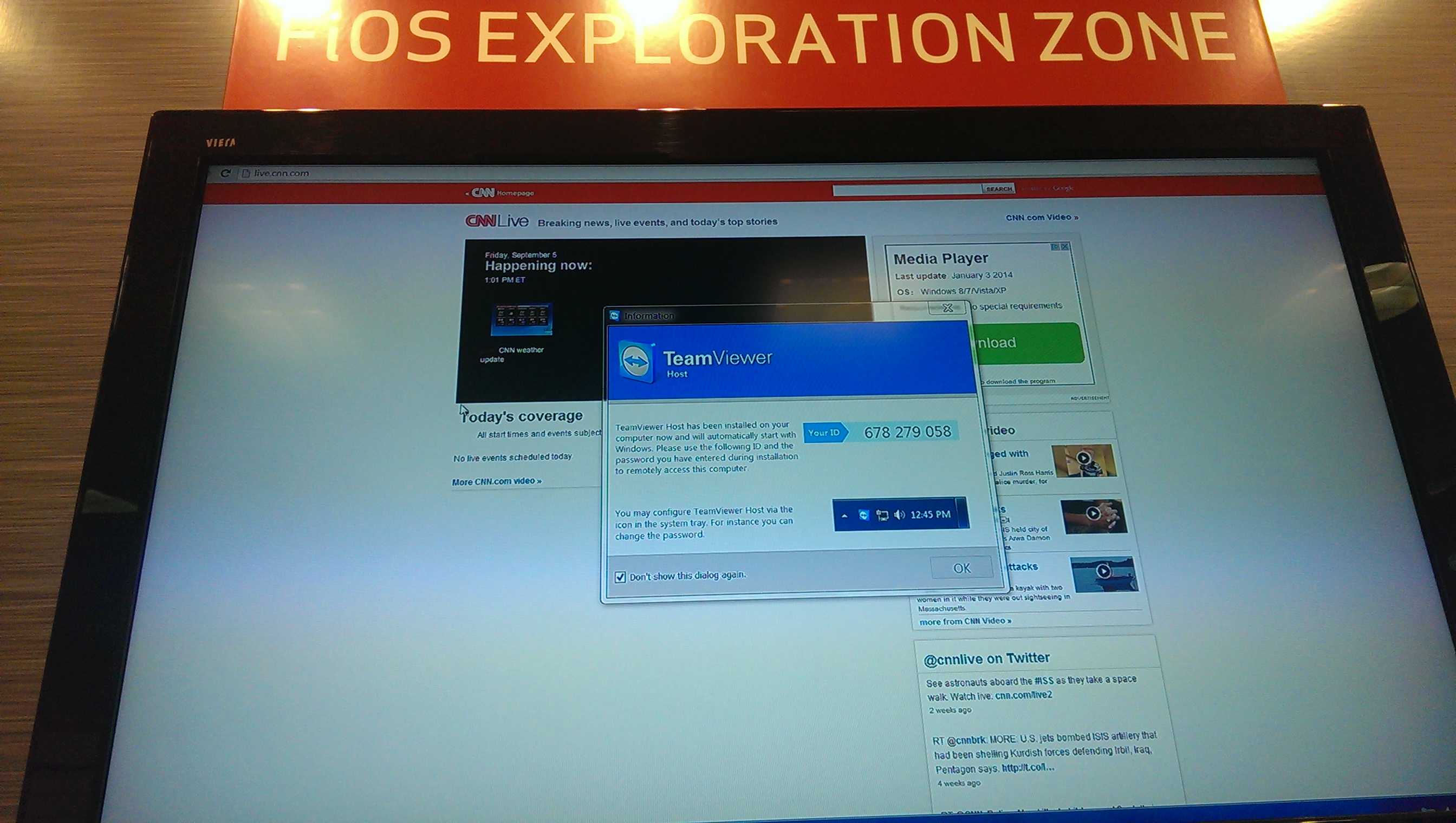The image size is (1456, 823).
Task: Uncheck Don't show this dialog again
Action: point(620,577)
